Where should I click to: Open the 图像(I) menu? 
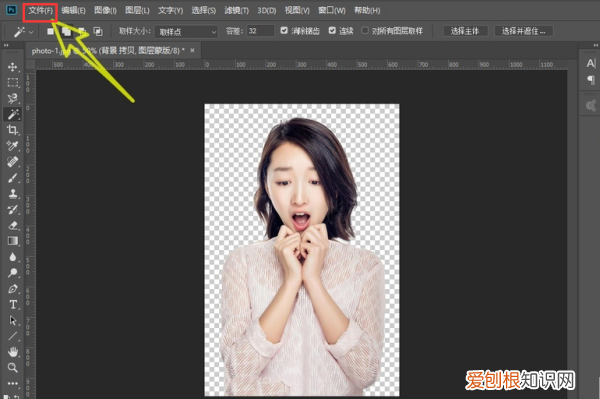point(105,11)
